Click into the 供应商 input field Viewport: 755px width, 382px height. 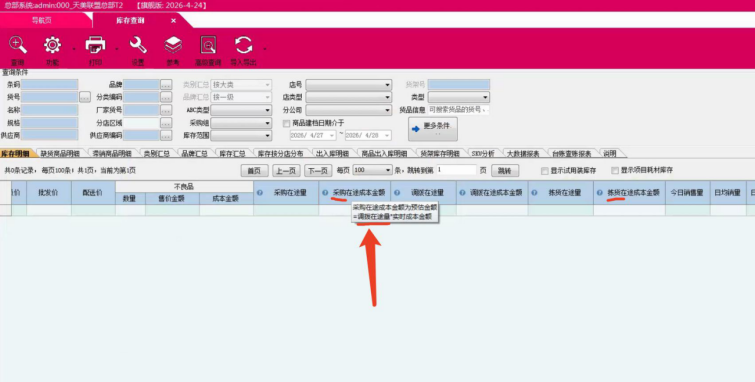click(49, 135)
